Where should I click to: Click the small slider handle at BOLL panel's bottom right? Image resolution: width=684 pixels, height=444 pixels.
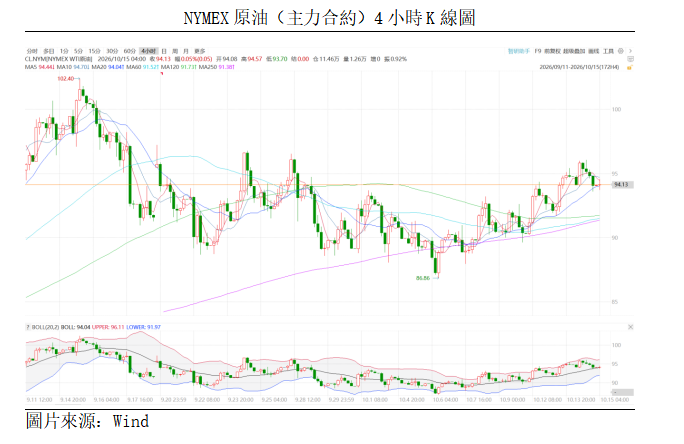624,392
